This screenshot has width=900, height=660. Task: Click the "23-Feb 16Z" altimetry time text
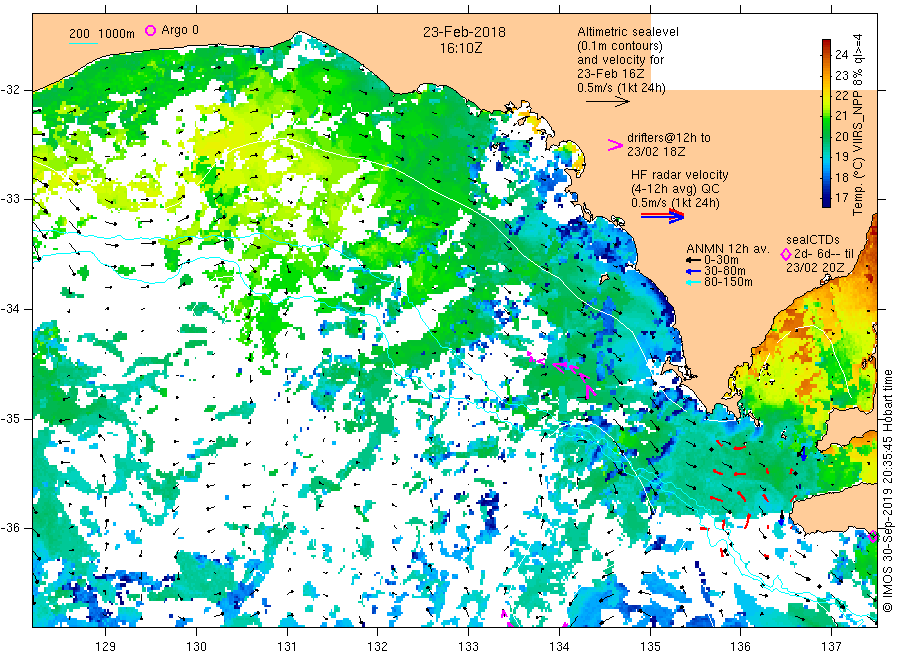click(611, 74)
